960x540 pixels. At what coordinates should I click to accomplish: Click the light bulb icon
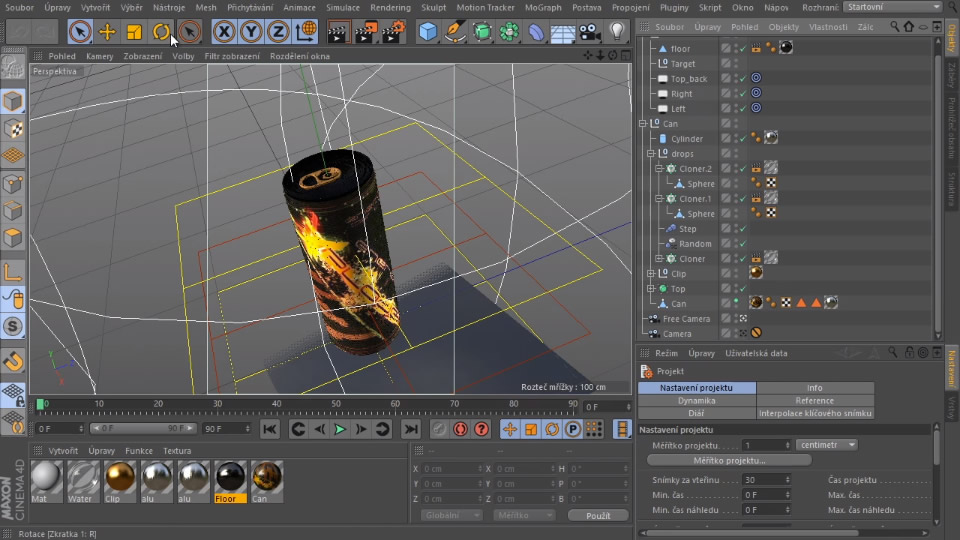pyautogui.click(x=617, y=32)
